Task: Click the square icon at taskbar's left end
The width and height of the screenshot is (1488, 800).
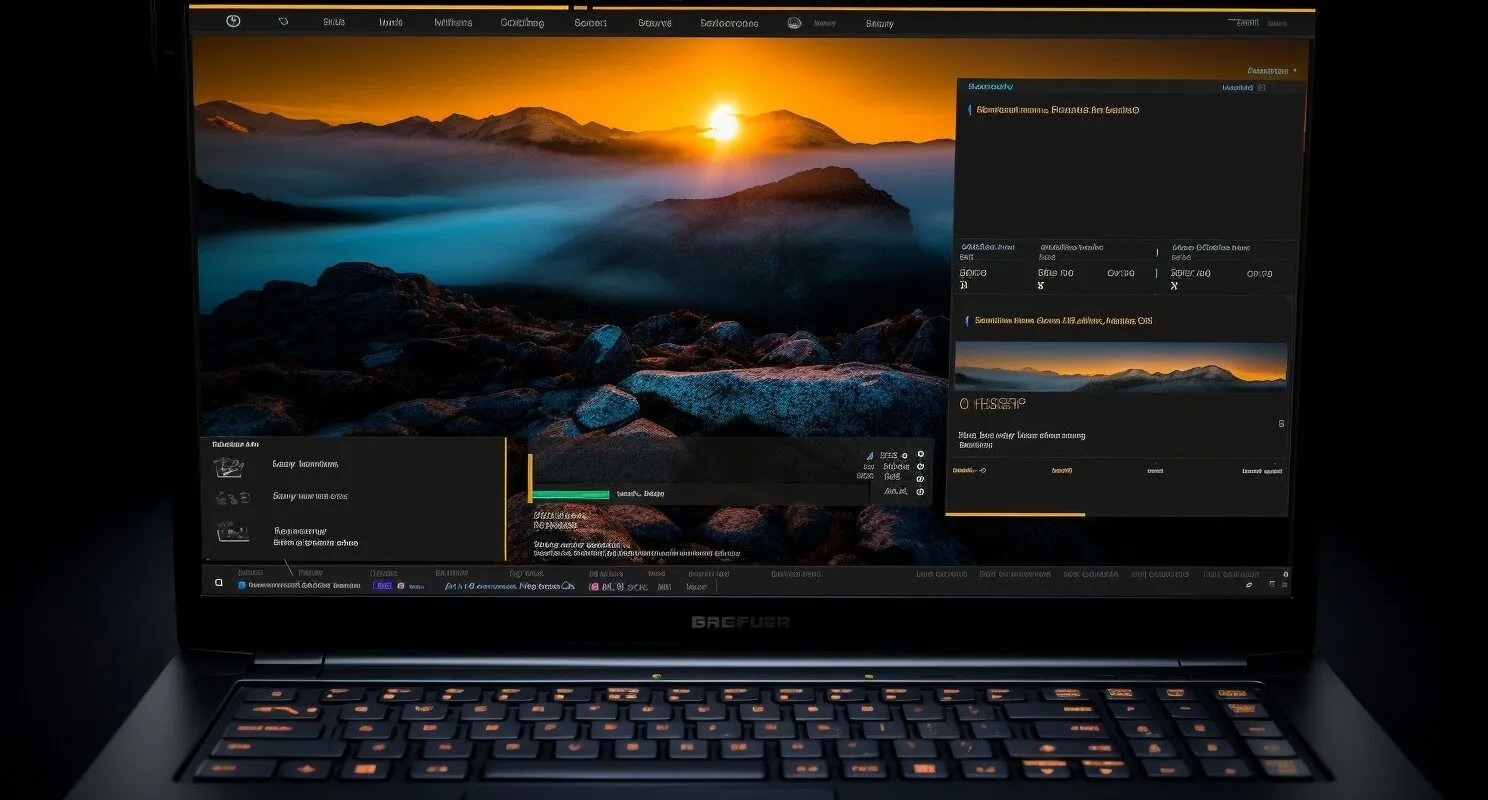Action: (219, 581)
